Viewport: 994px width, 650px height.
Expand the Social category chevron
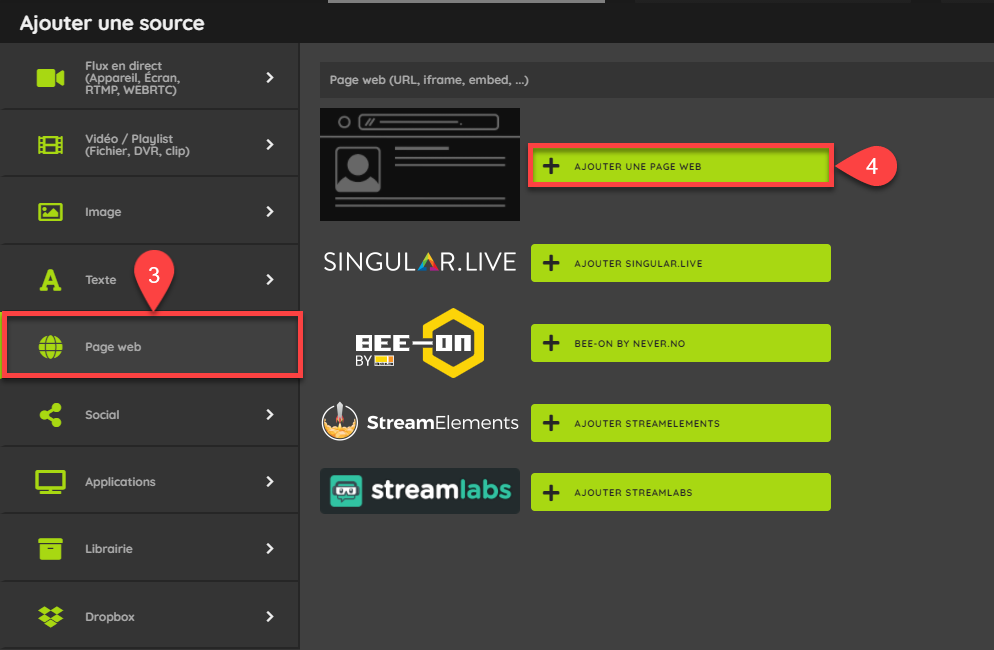point(270,415)
